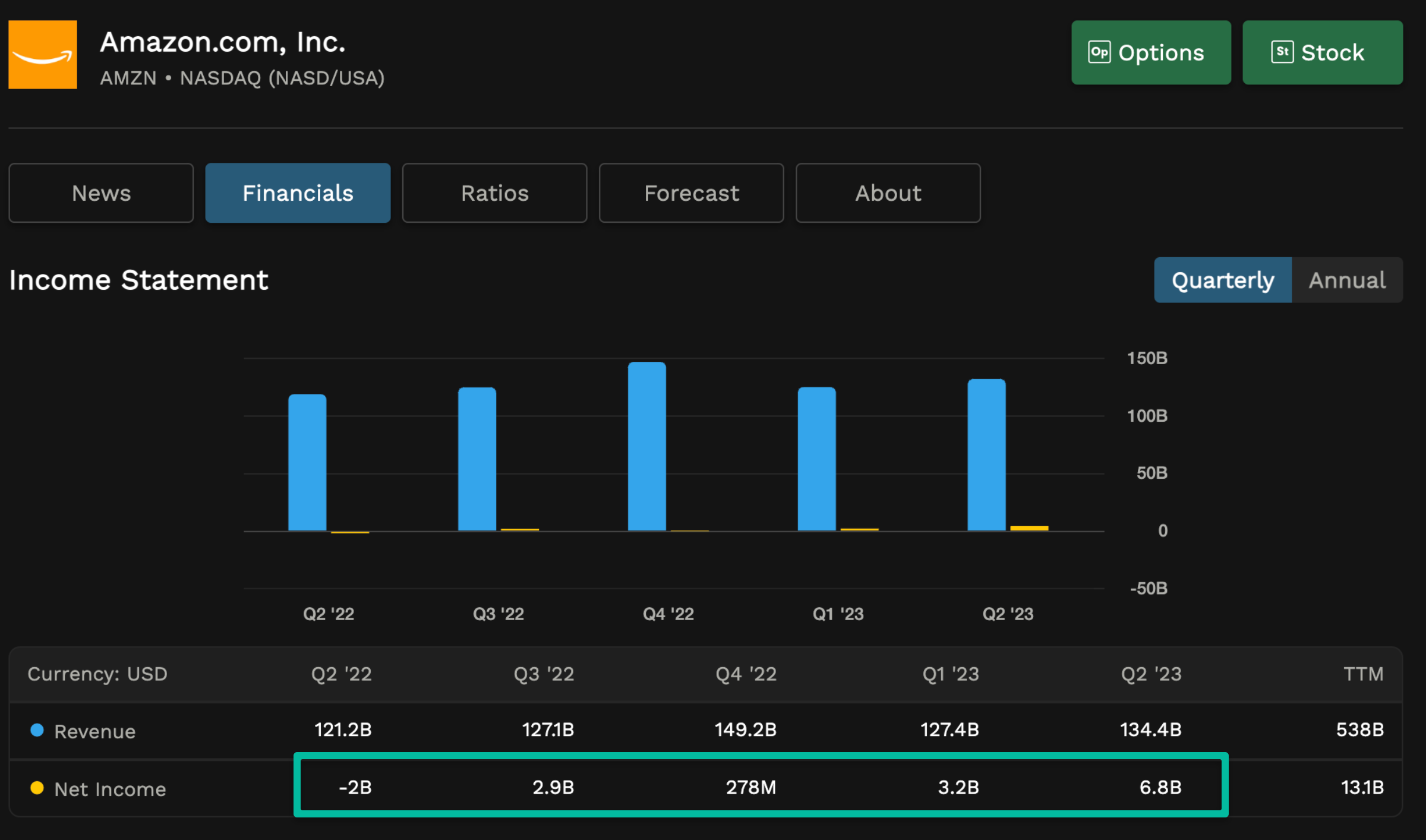Click the yellow Net Income legend dot

coord(37,788)
